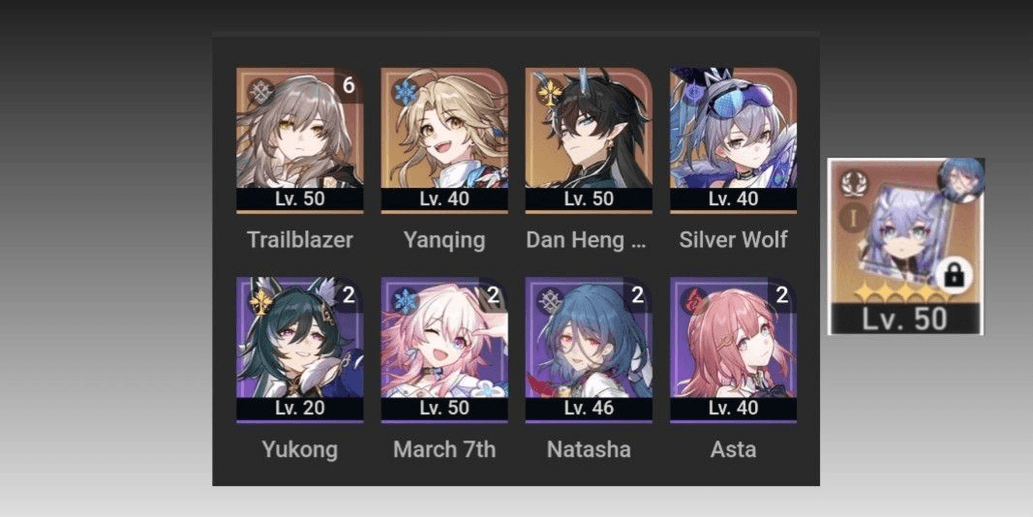Image resolution: width=1033 pixels, height=517 pixels.
Task: Click the eidolon number 6 badge on Trailblazer
Action: [349, 85]
